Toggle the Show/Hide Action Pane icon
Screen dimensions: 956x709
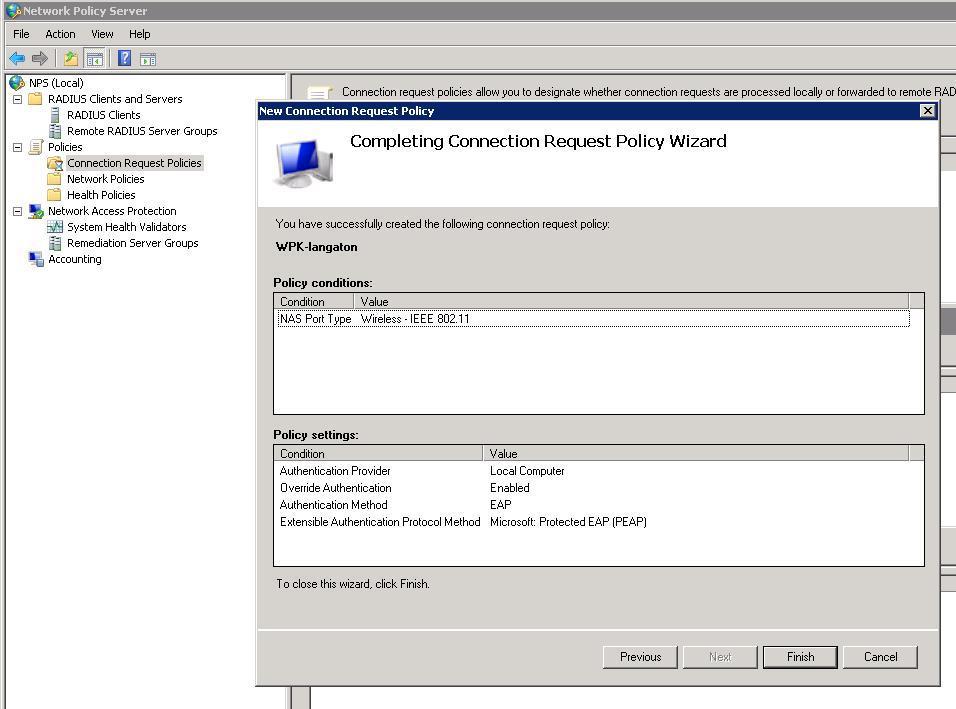148,59
